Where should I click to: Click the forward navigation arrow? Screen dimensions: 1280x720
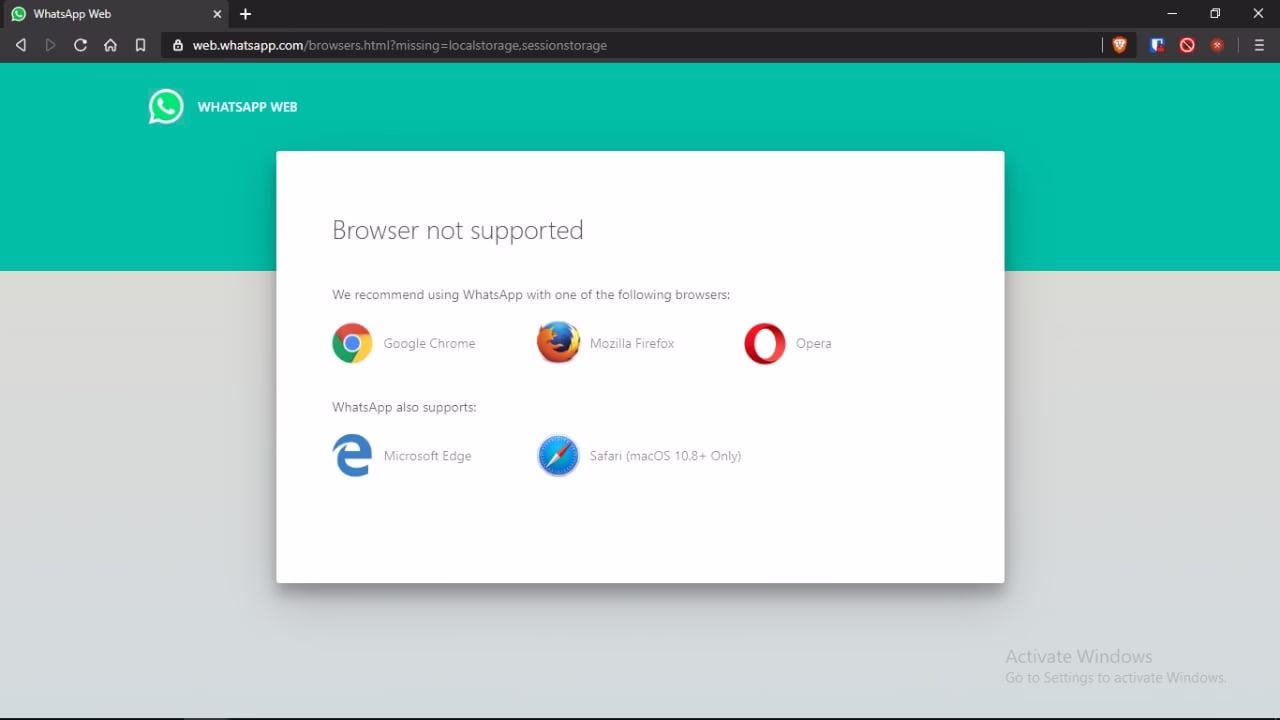click(50, 45)
